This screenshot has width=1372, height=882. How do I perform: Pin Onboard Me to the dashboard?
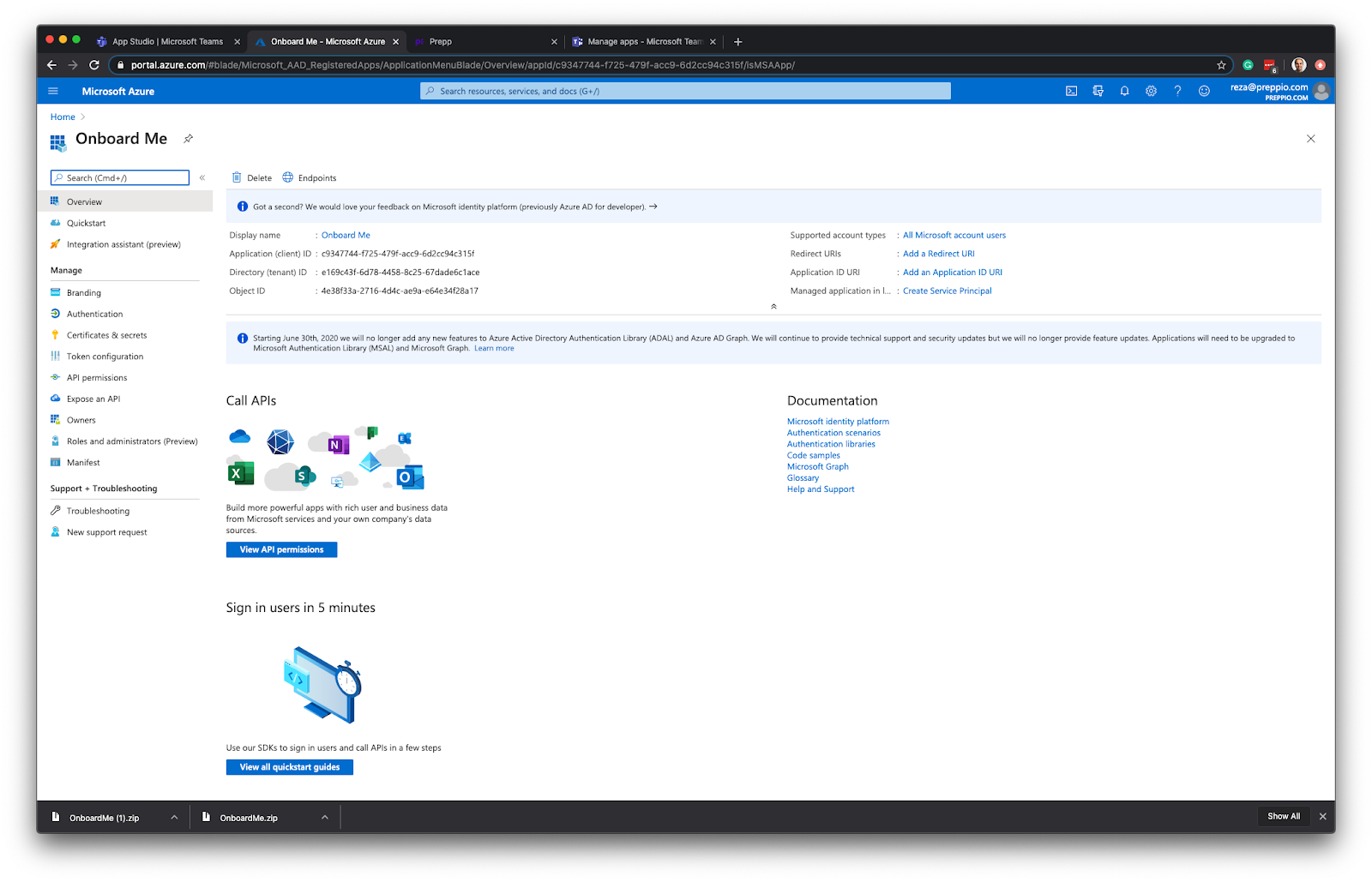[188, 138]
